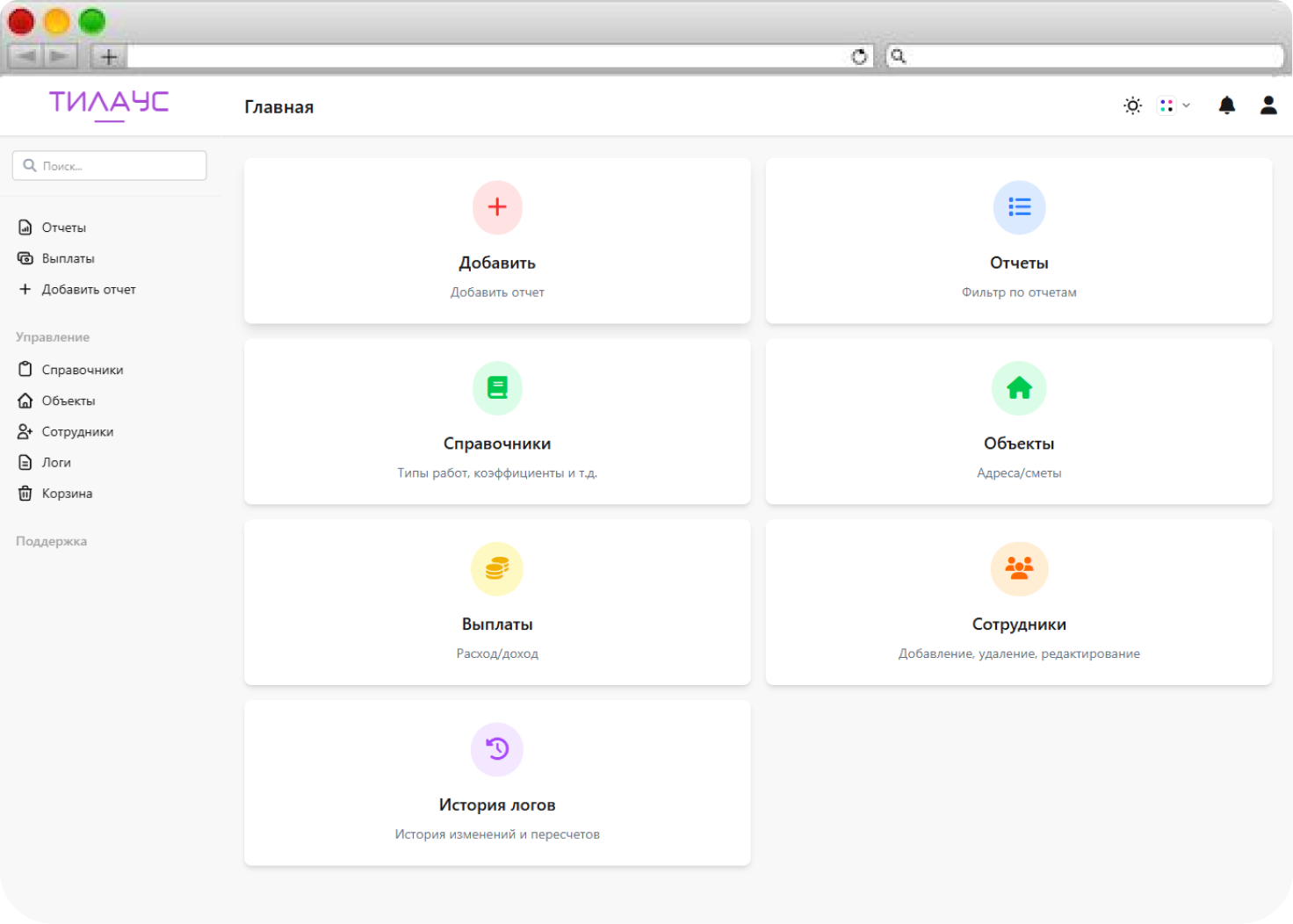Click the purple history icon on История логов card
Viewport: 1293px width, 924px height.
coord(497,749)
